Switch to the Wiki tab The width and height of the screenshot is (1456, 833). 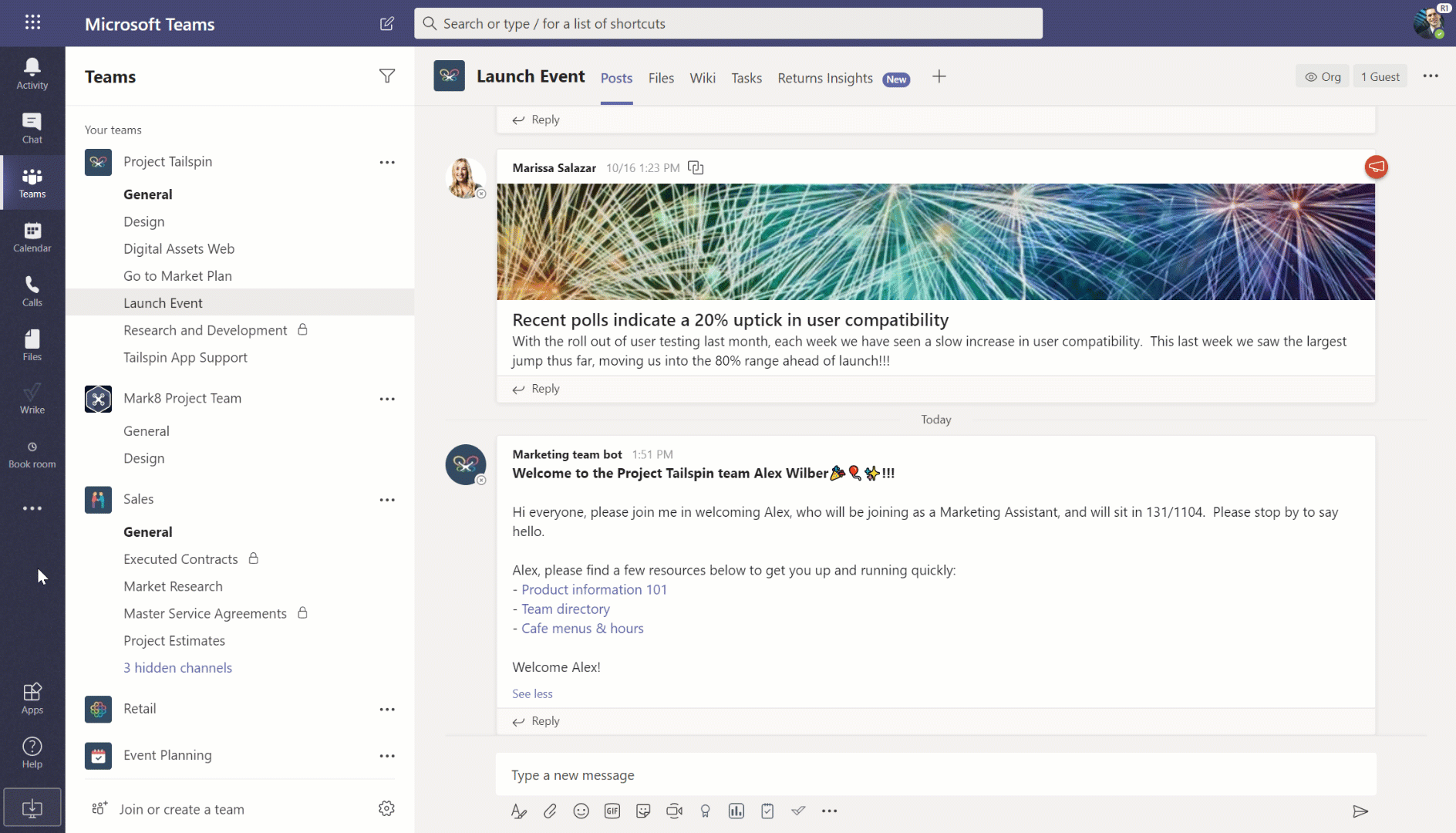point(702,78)
